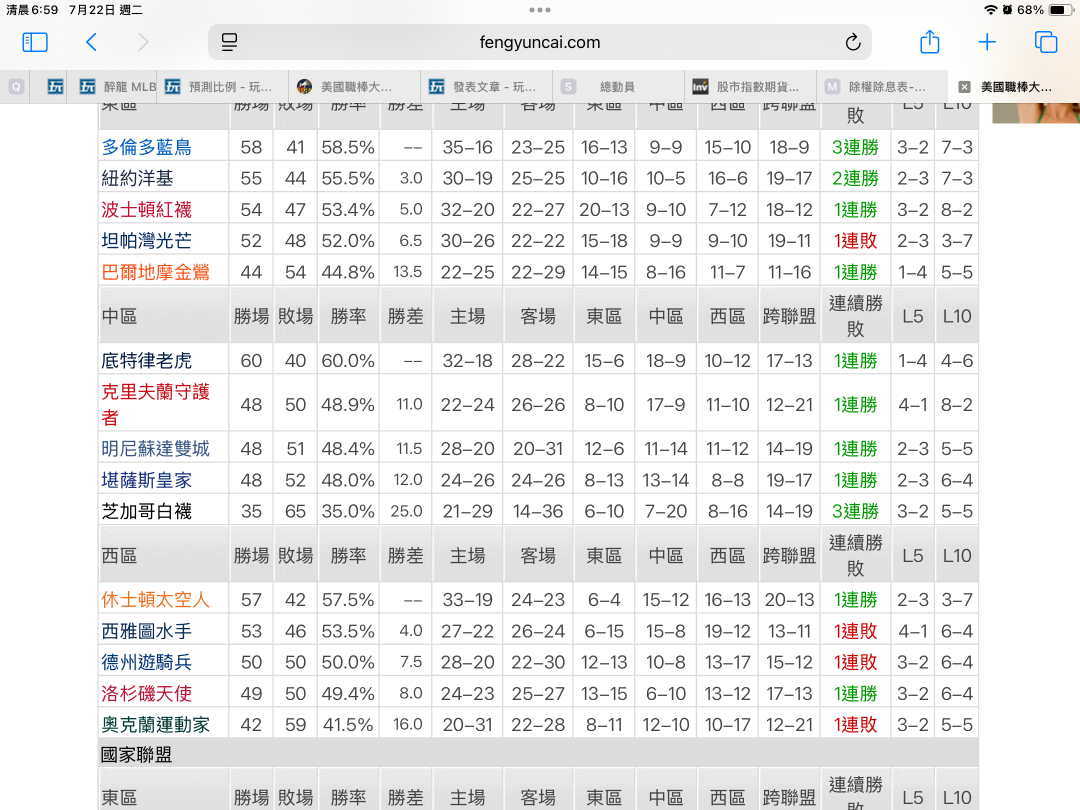The image size is (1080, 810).
Task: Select 芝加哥白襪 home record 21–29
Action: [468, 511]
